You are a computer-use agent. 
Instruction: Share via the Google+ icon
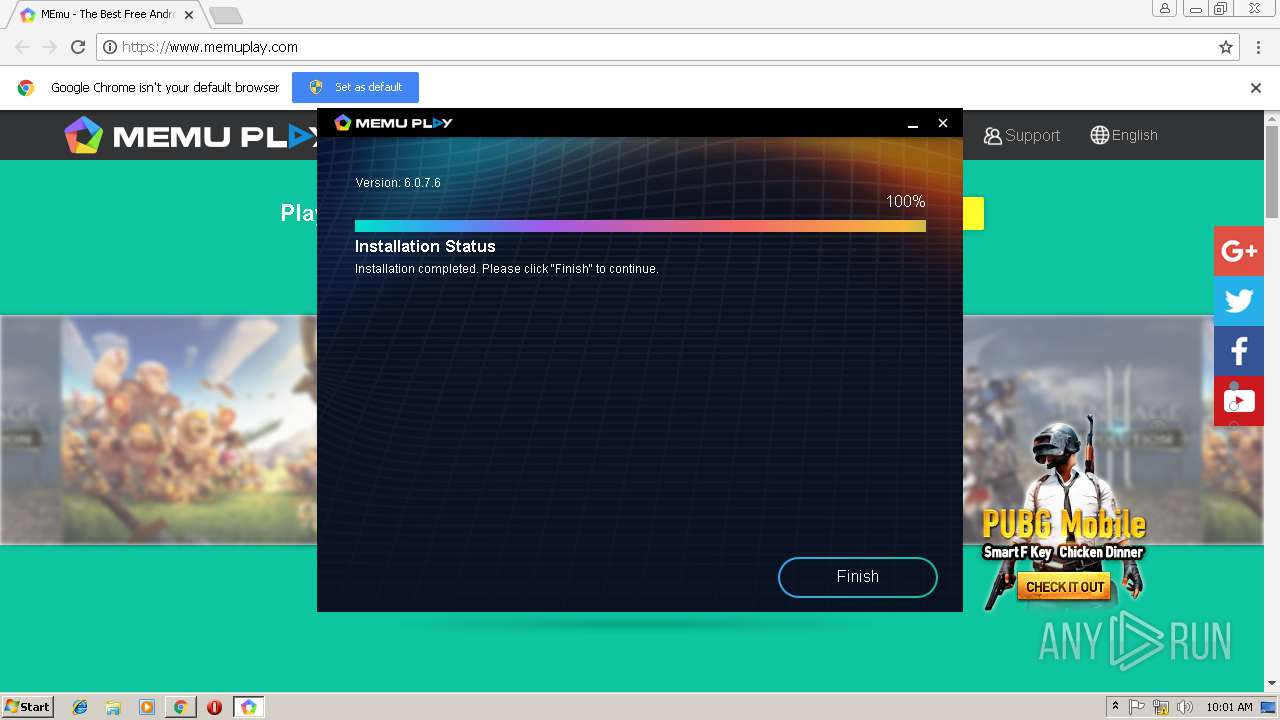1239,251
